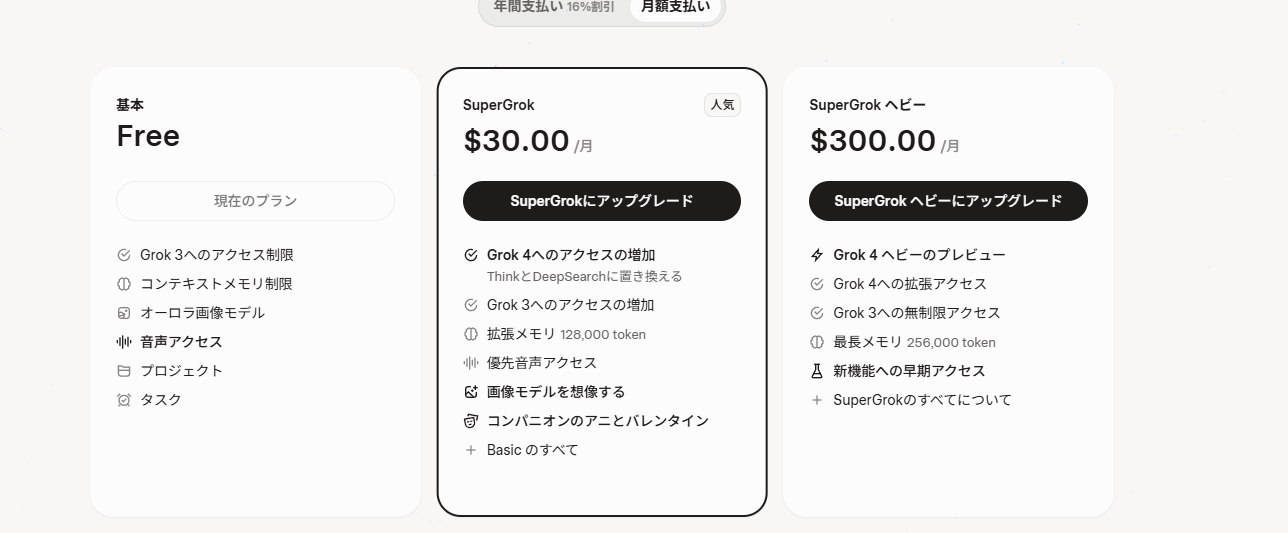Image resolution: width=1288 pixels, height=533 pixels.
Task: Expand the plus beside SuperGrokのすべてについて
Action: (817, 400)
